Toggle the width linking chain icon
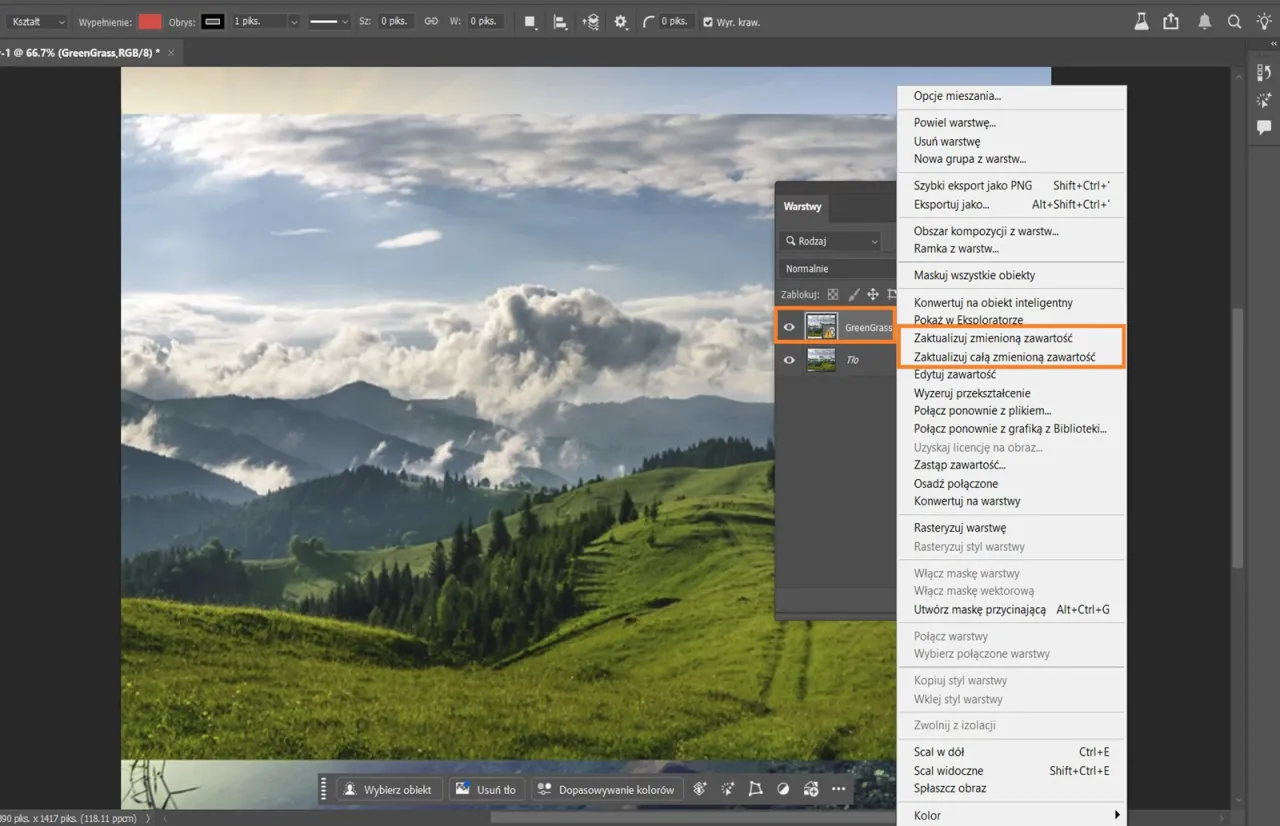This screenshot has width=1280, height=826. (x=432, y=20)
